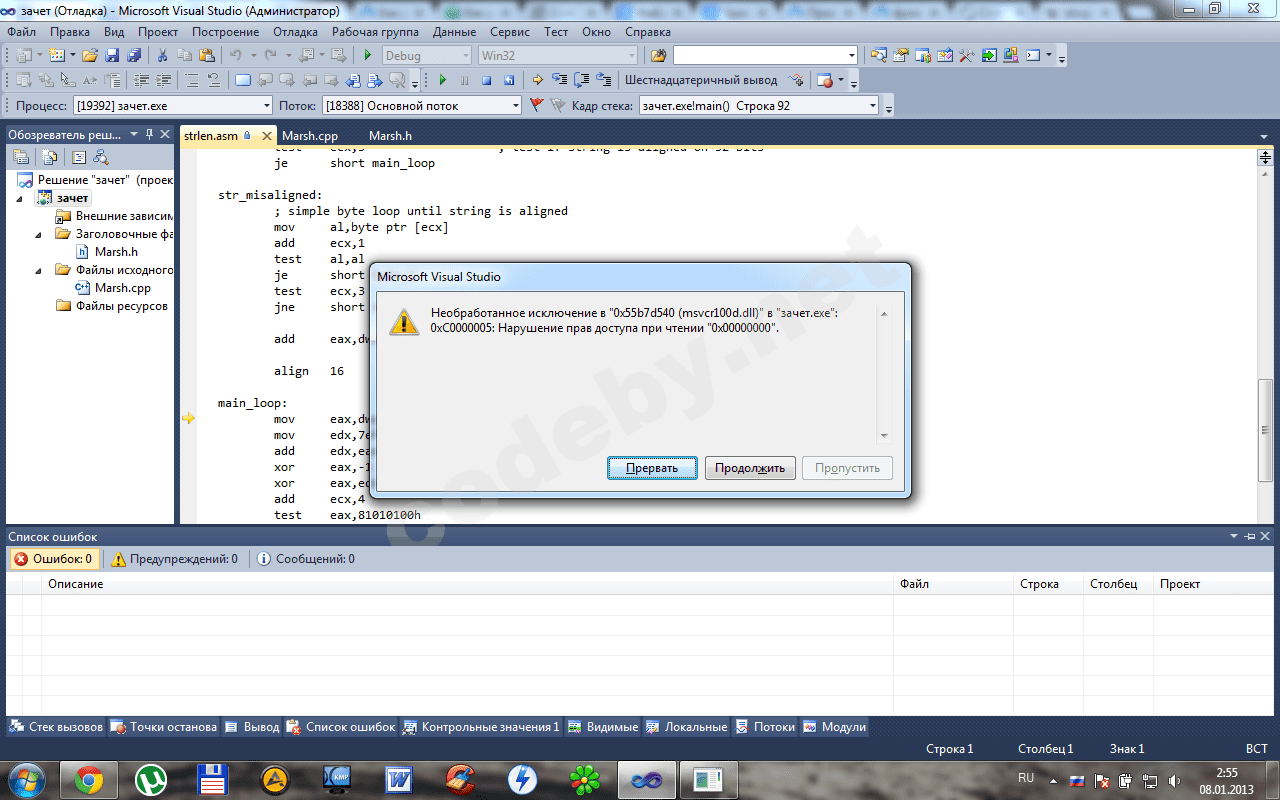1280x800 pixels.
Task: Toggle the Messages filter in Error List
Action: (305, 559)
